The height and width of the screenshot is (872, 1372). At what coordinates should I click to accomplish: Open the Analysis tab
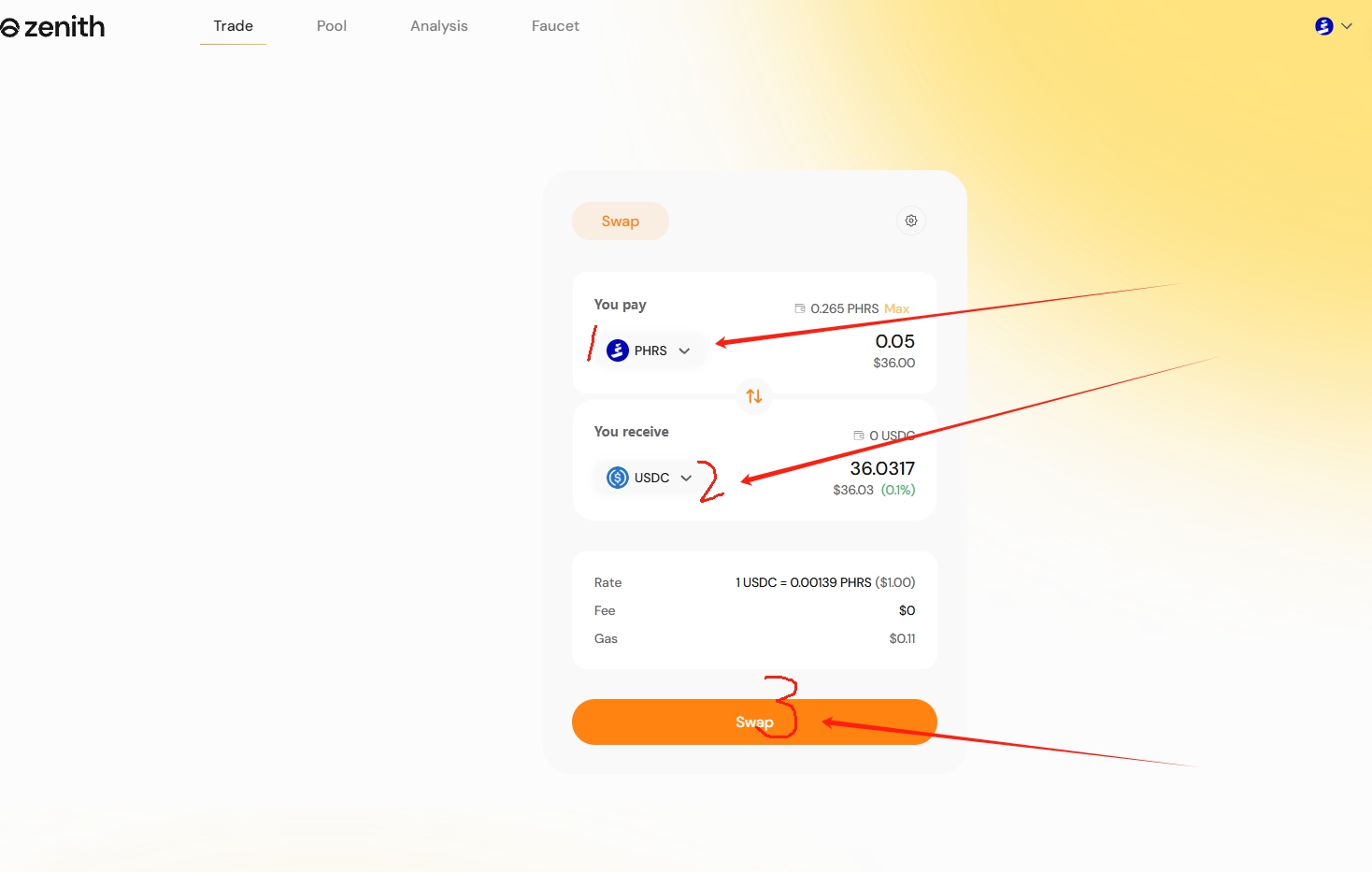pos(438,26)
